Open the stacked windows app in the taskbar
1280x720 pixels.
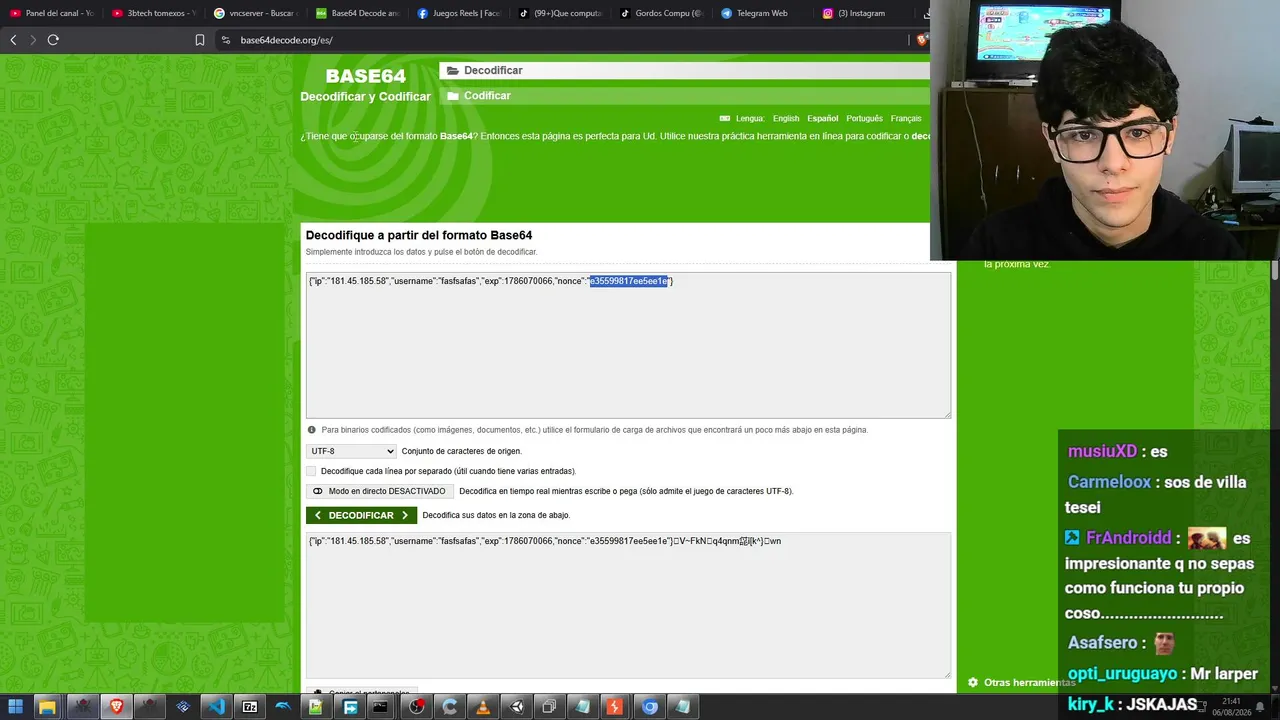click(549, 707)
